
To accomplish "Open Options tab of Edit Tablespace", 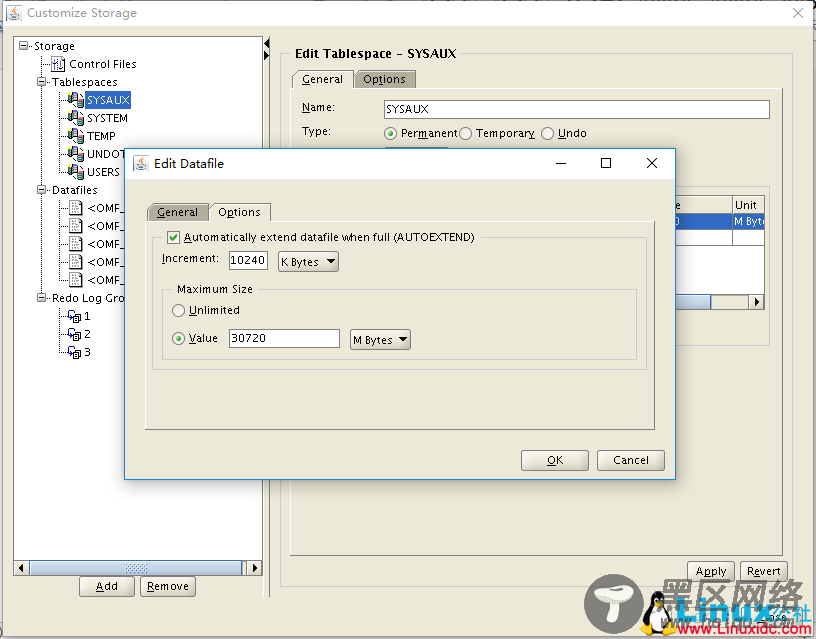I will [385, 79].
